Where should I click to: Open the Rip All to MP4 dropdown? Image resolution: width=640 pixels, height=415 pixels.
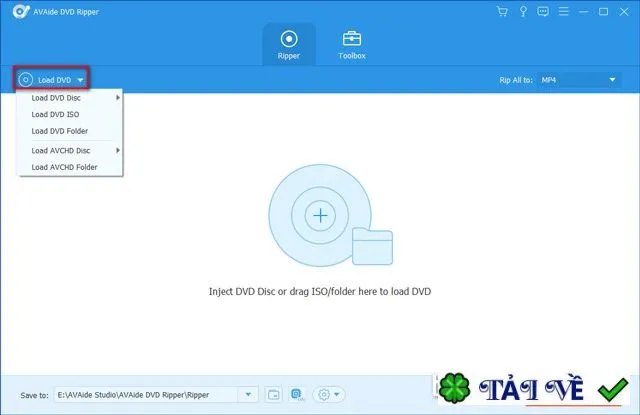coord(579,80)
